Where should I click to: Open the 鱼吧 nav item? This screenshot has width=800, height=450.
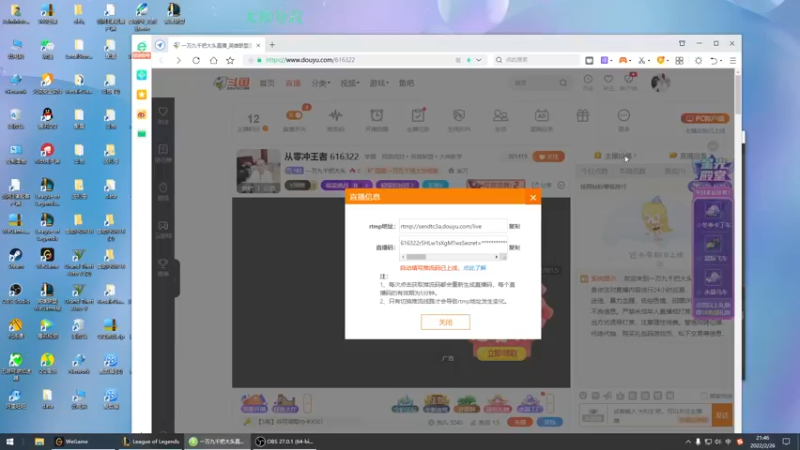pos(407,83)
